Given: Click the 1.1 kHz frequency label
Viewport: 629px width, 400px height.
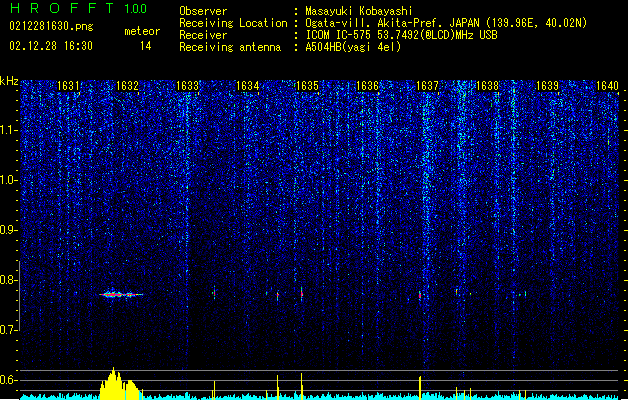Looking at the screenshot, I should [x=9, y=130].
